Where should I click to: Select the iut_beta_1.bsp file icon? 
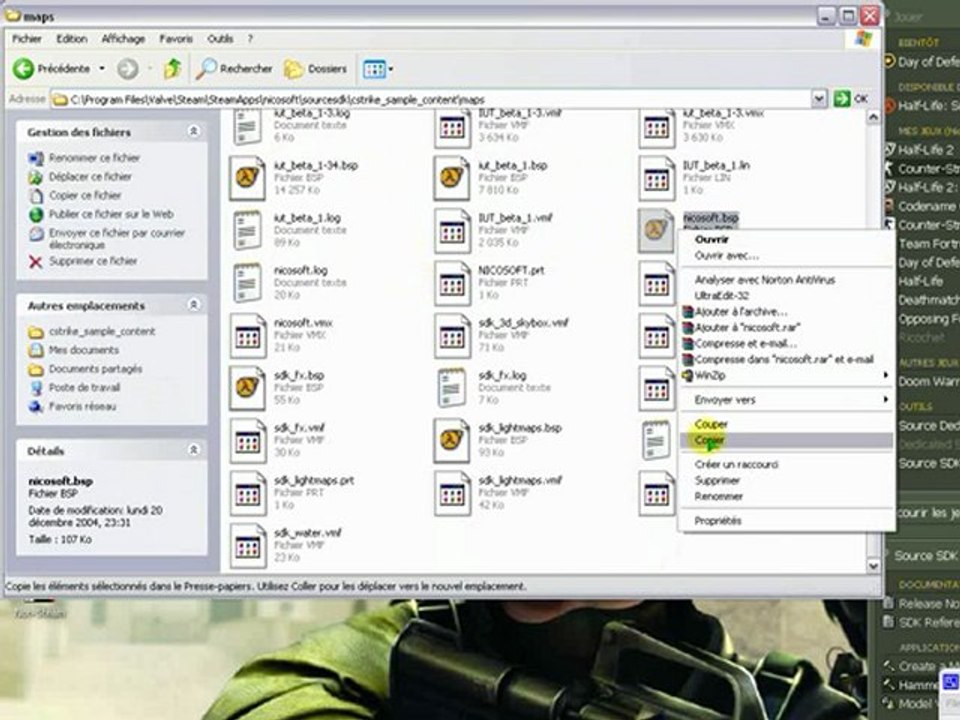coord(451,178)
